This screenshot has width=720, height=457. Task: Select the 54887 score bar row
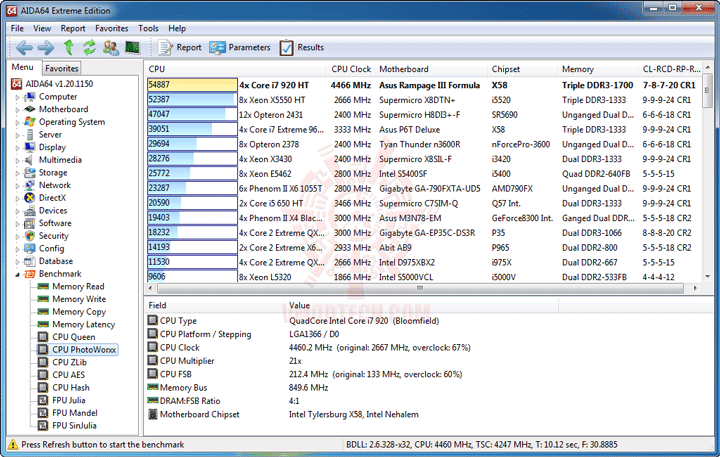[192, 85]
